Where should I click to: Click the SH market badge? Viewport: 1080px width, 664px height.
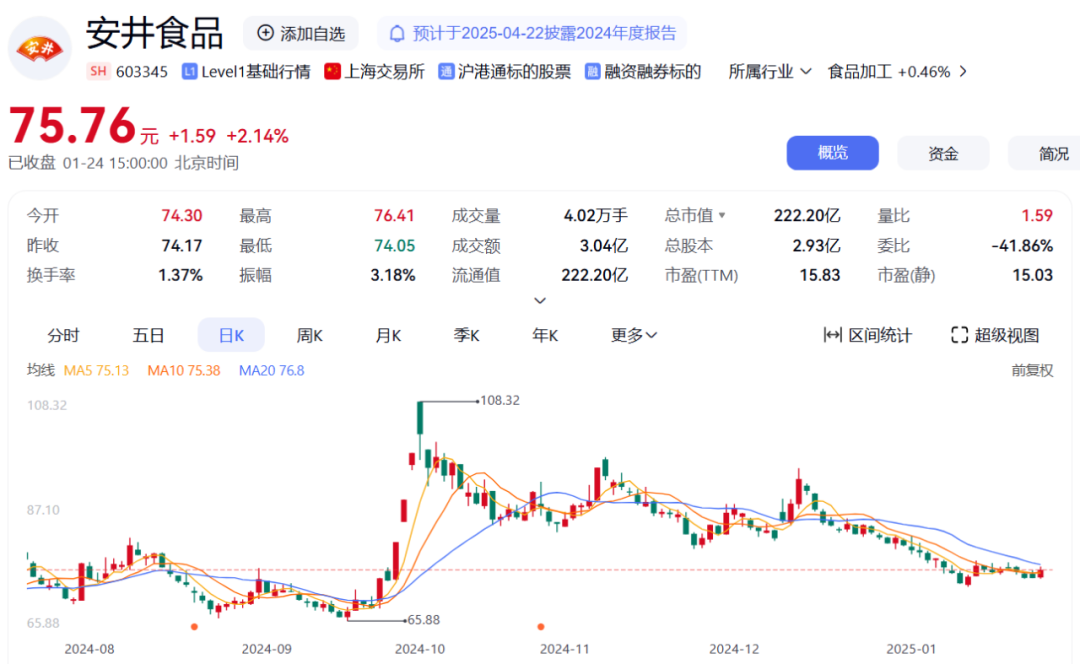pos(98,72)
